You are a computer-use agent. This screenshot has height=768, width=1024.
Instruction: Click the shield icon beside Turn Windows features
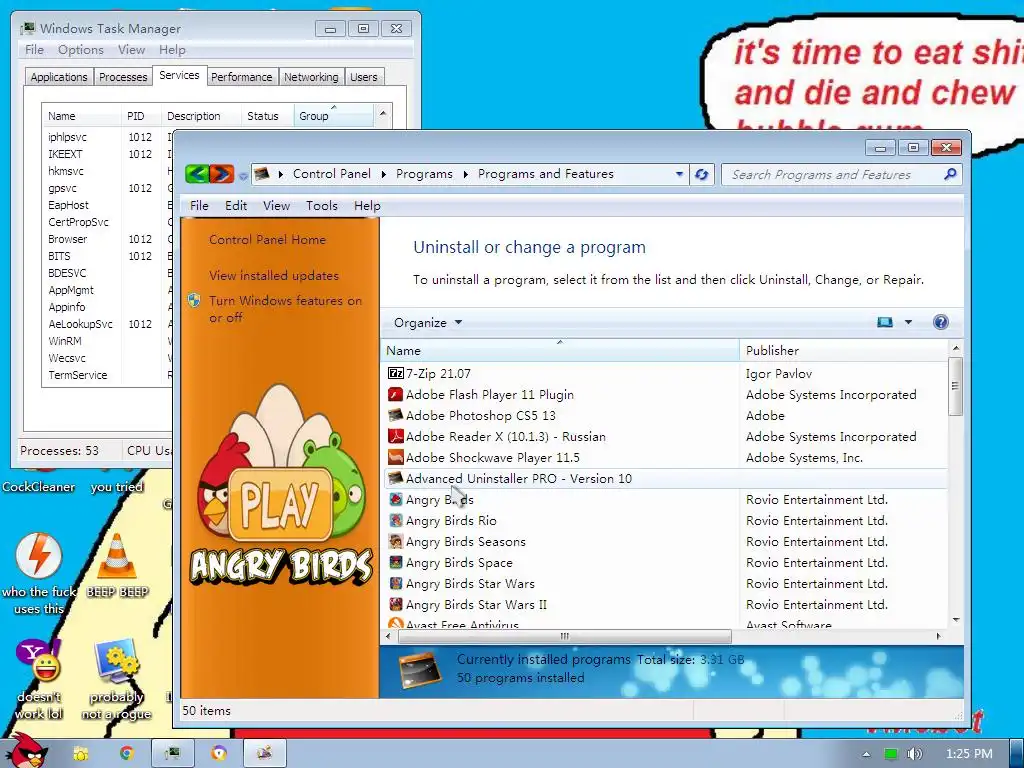(x=194, y=300)
